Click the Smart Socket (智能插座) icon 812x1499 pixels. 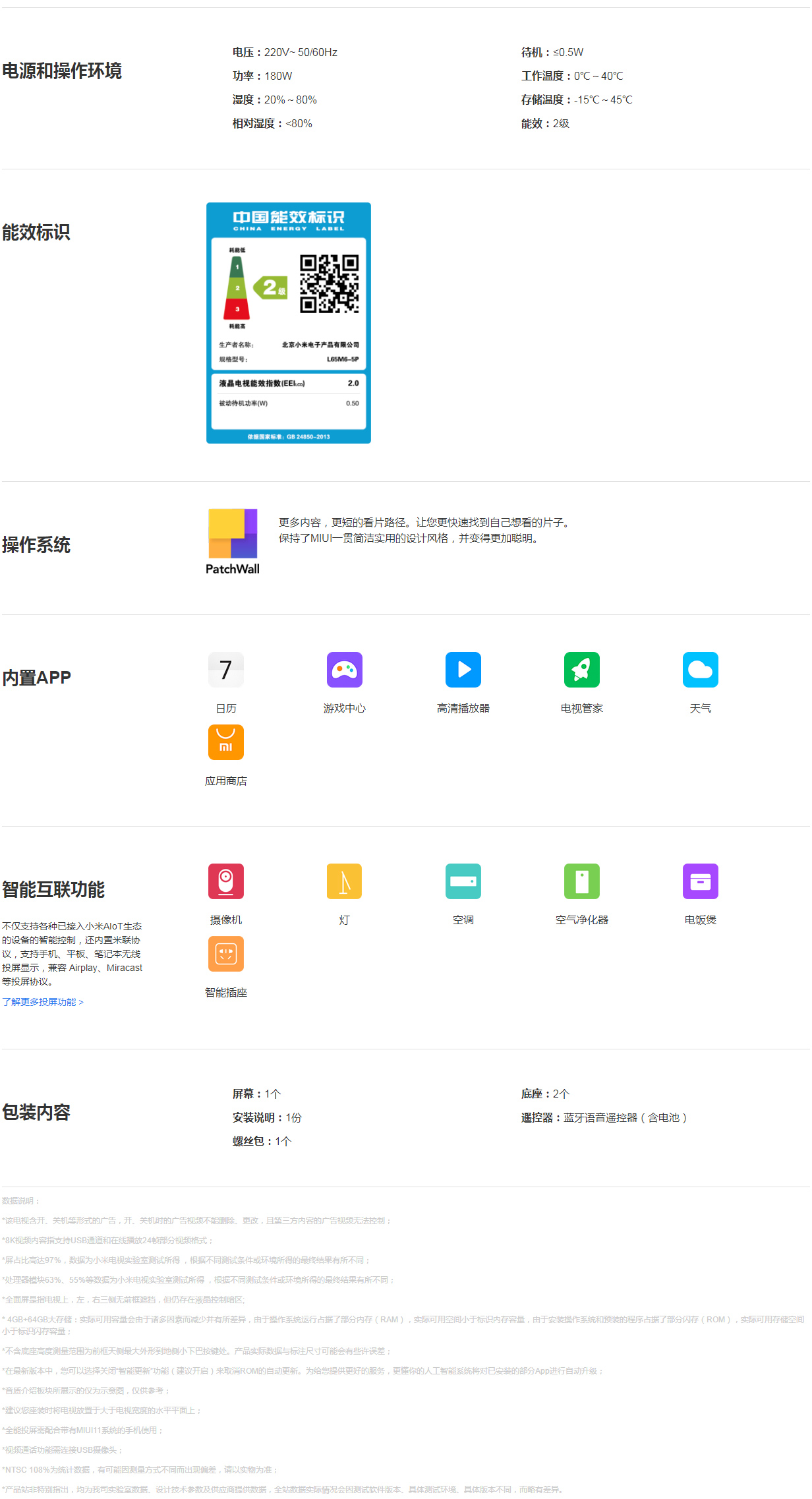(x=225, y=954)
